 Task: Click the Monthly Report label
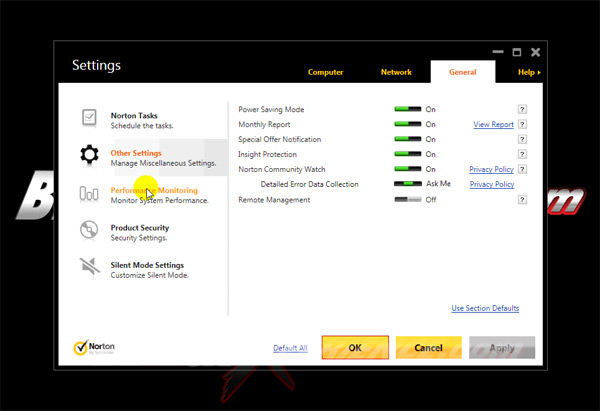(x=264, y=124)
